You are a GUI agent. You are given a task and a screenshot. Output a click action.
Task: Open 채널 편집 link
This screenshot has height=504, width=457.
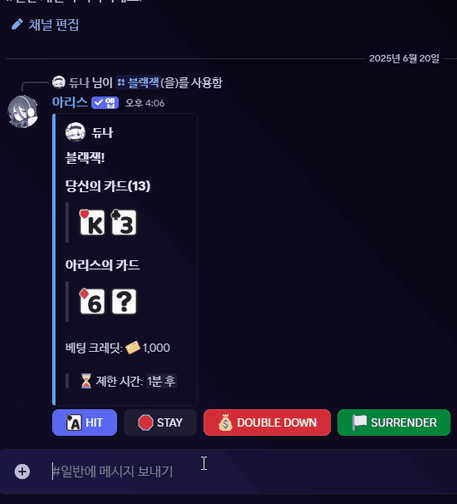coord(54,25)
